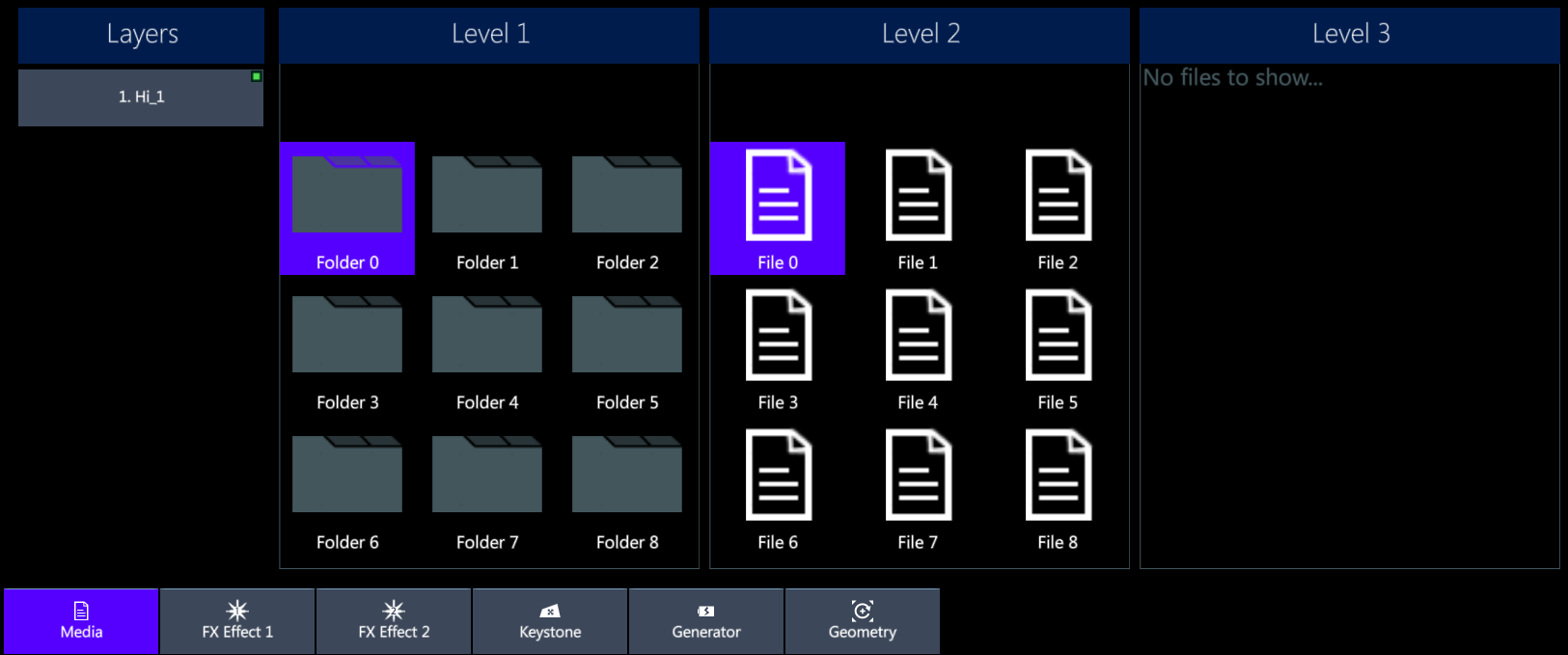Select File 2 in Level 2
Screen dimensions: 1568x655
tap(1058, 208)
